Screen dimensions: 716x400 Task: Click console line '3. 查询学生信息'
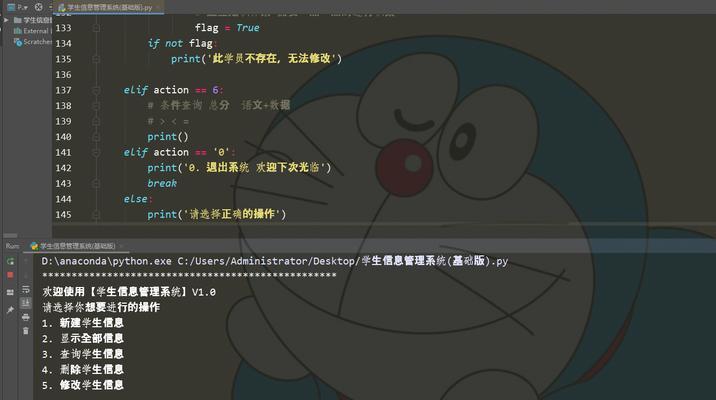[83, 354]
